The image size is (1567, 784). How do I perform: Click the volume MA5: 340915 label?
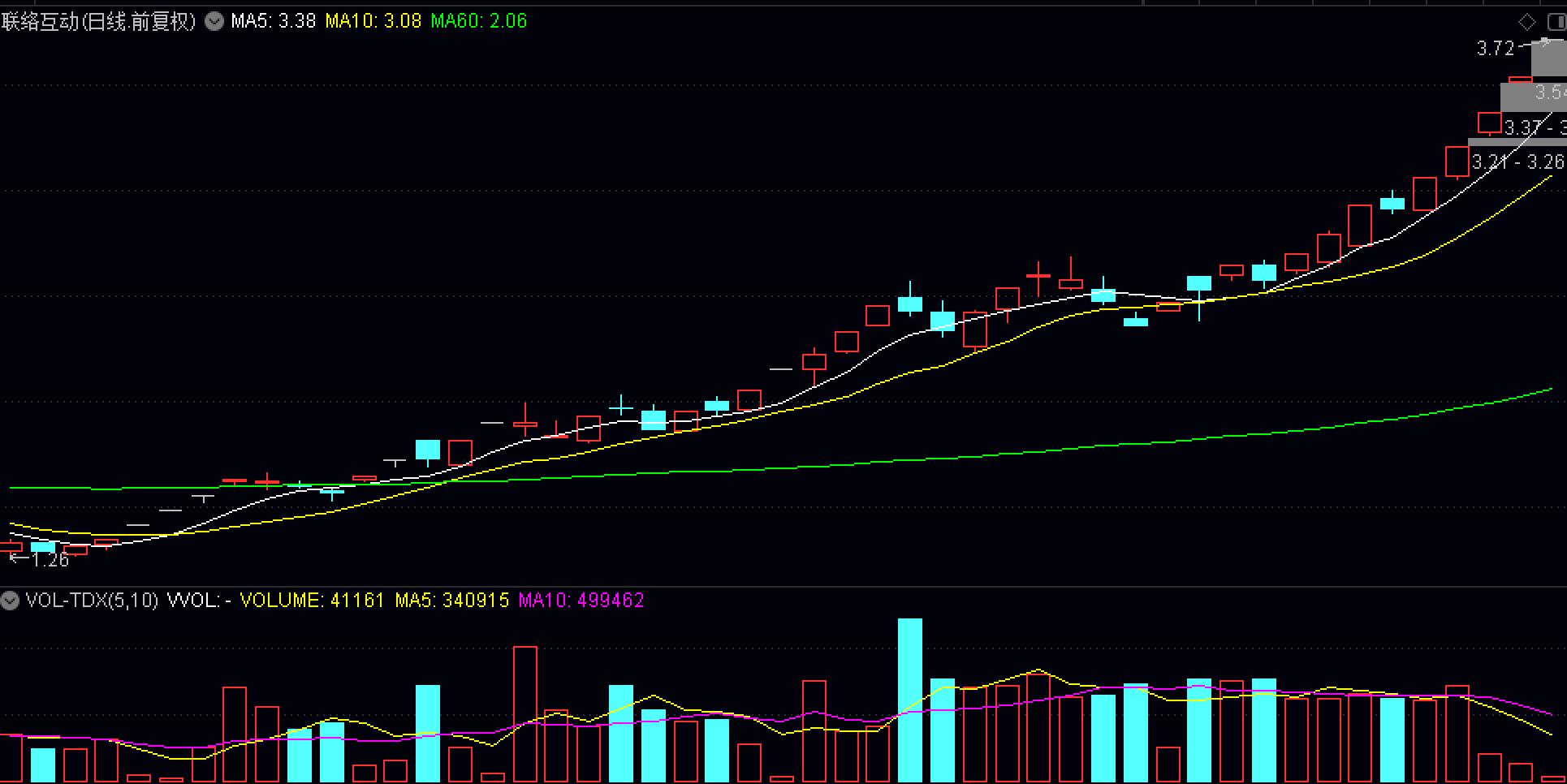point(451,601)
